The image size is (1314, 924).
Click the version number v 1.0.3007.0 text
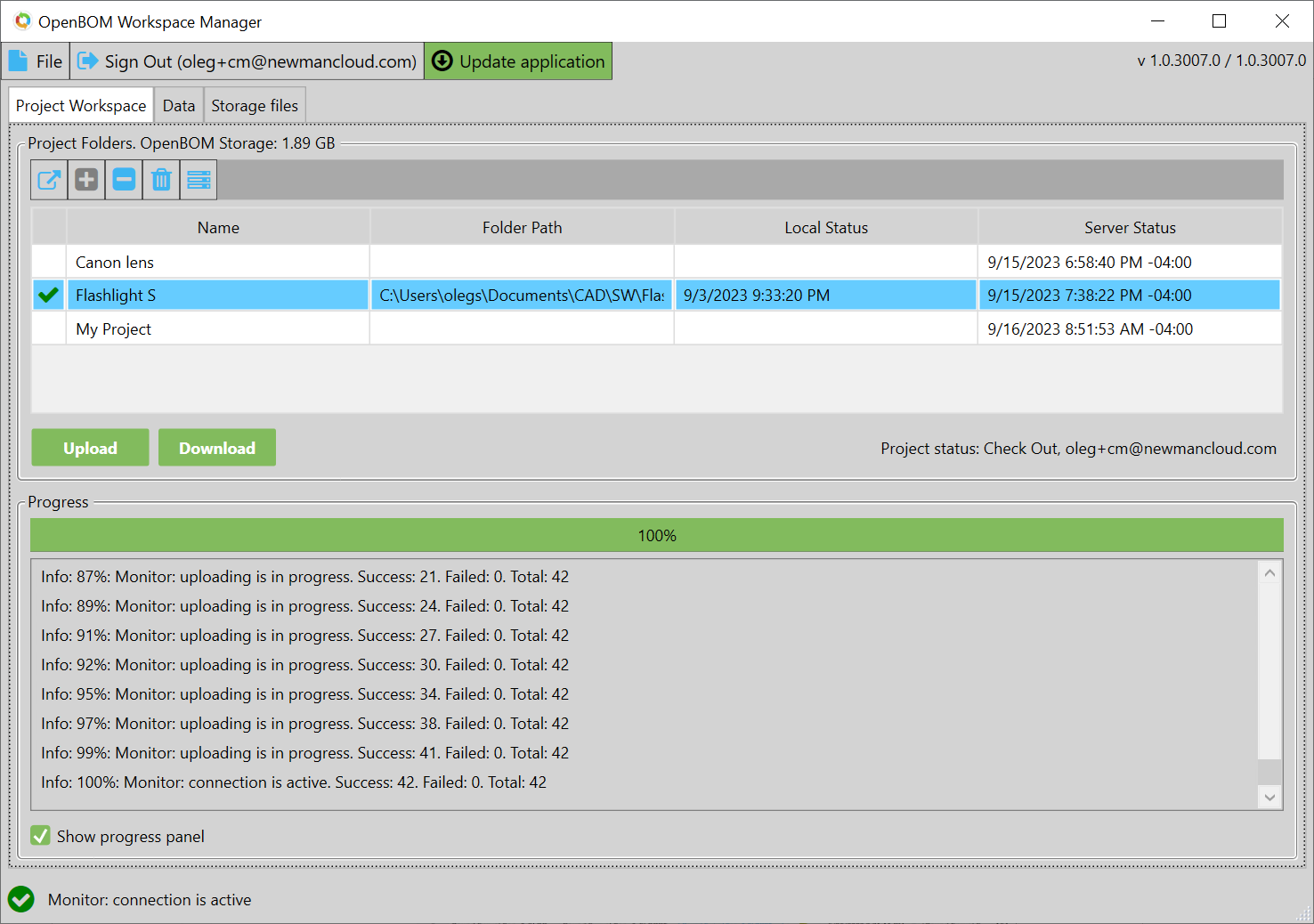click(x=1222, y=61)
